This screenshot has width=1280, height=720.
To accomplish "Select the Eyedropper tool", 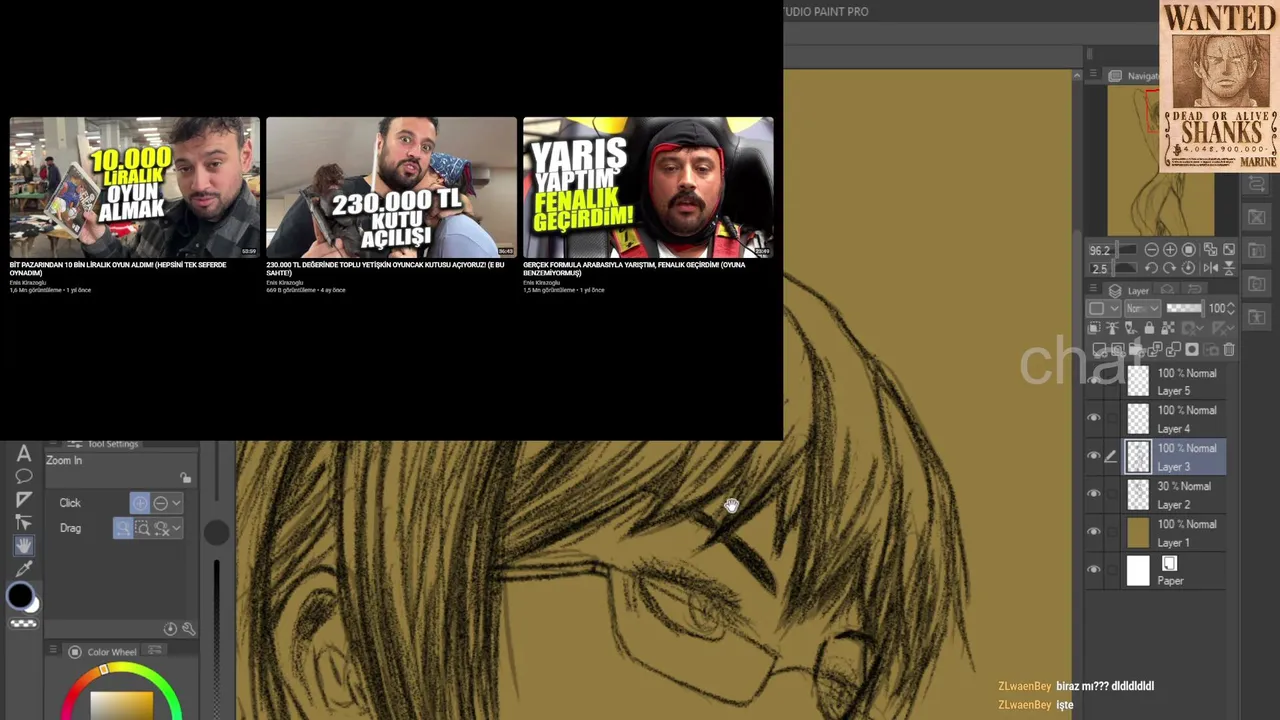I will click(24, 569).
